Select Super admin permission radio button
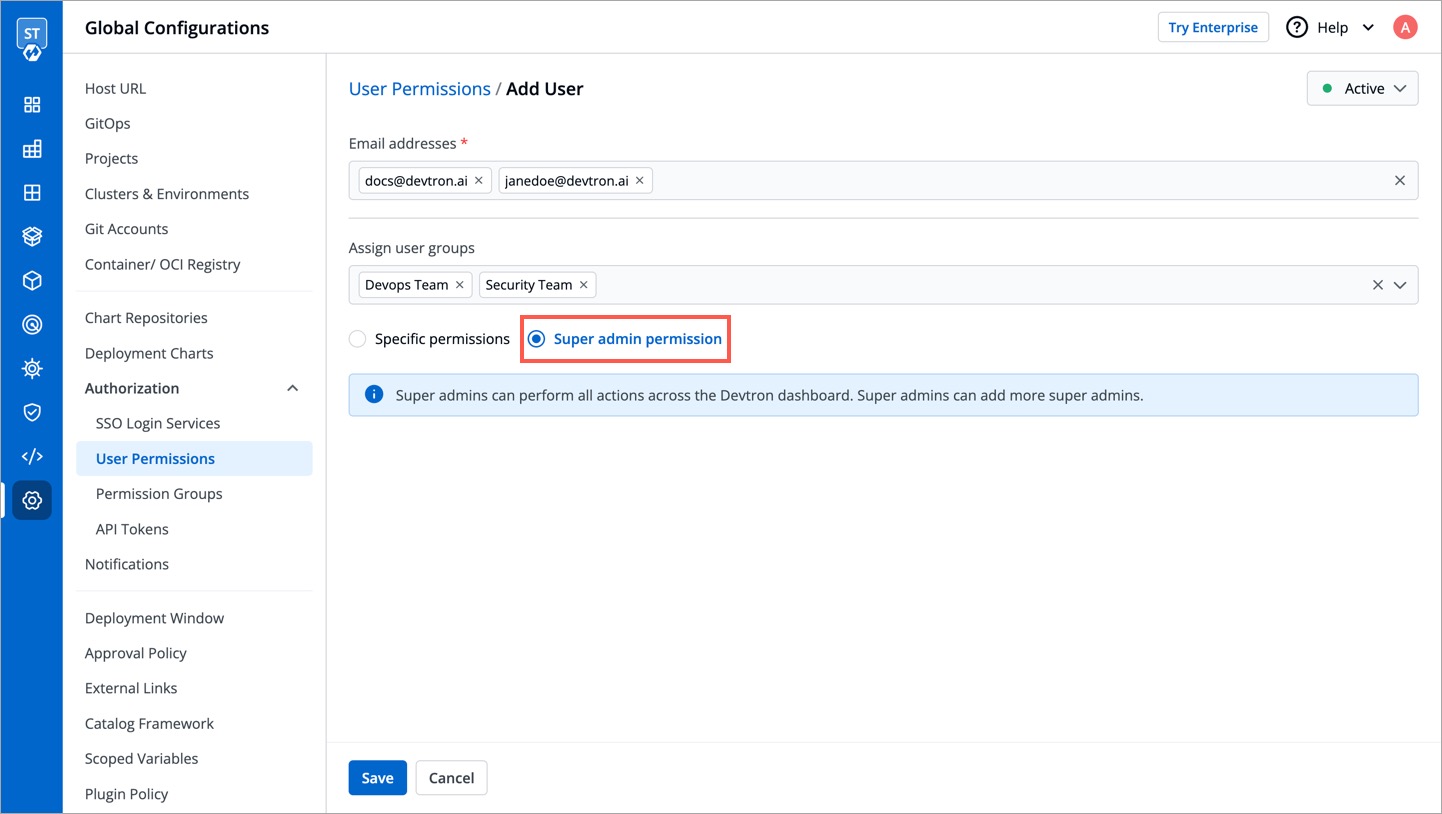 (x=536, y=339)
